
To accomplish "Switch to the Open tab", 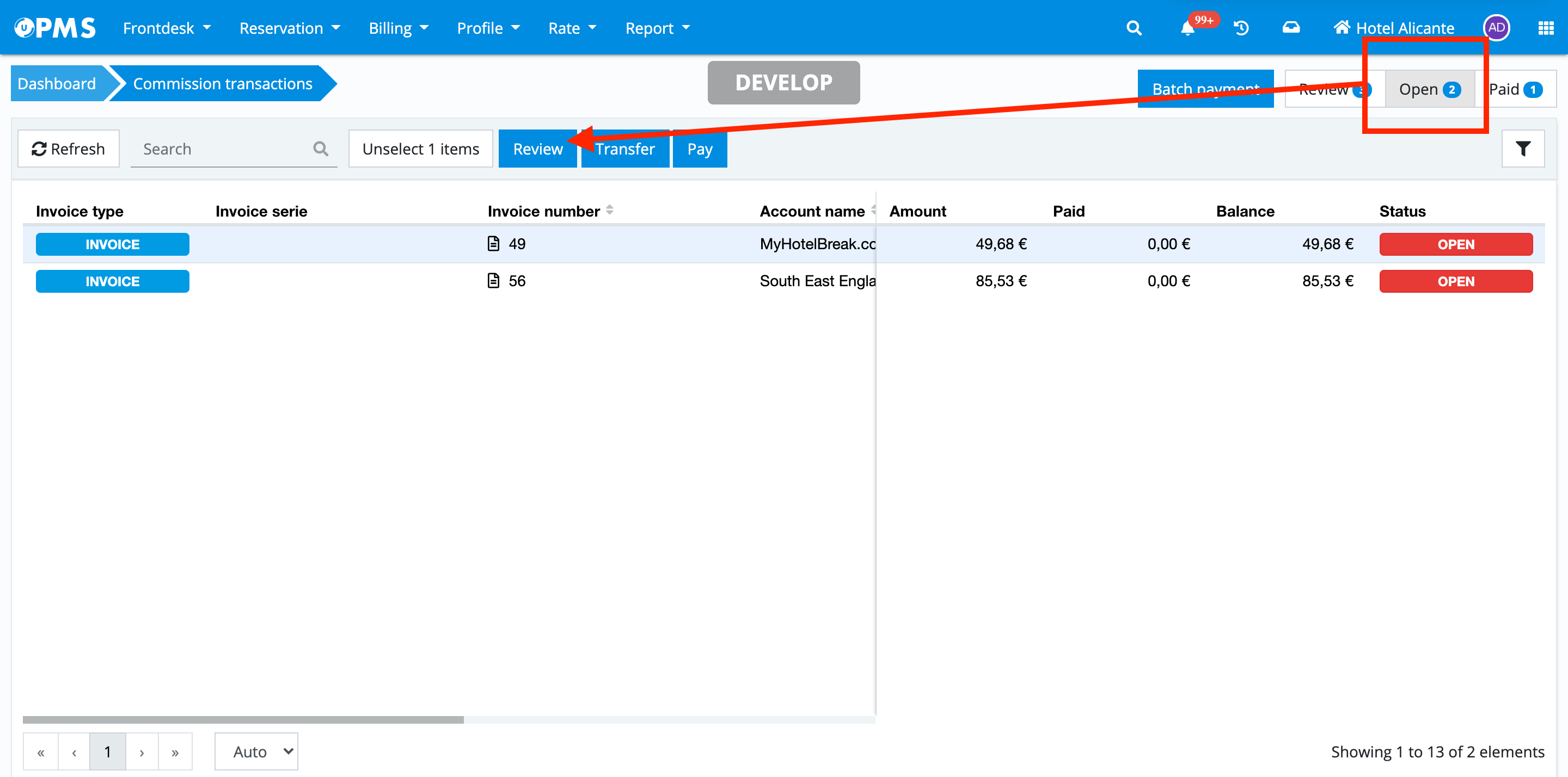I will click(x=1429, y=89).
